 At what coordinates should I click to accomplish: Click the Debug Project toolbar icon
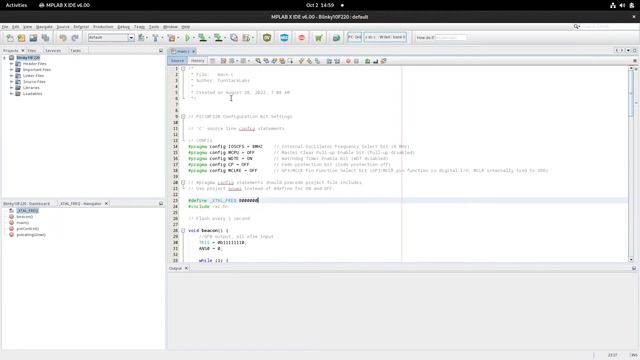point(247,38)
